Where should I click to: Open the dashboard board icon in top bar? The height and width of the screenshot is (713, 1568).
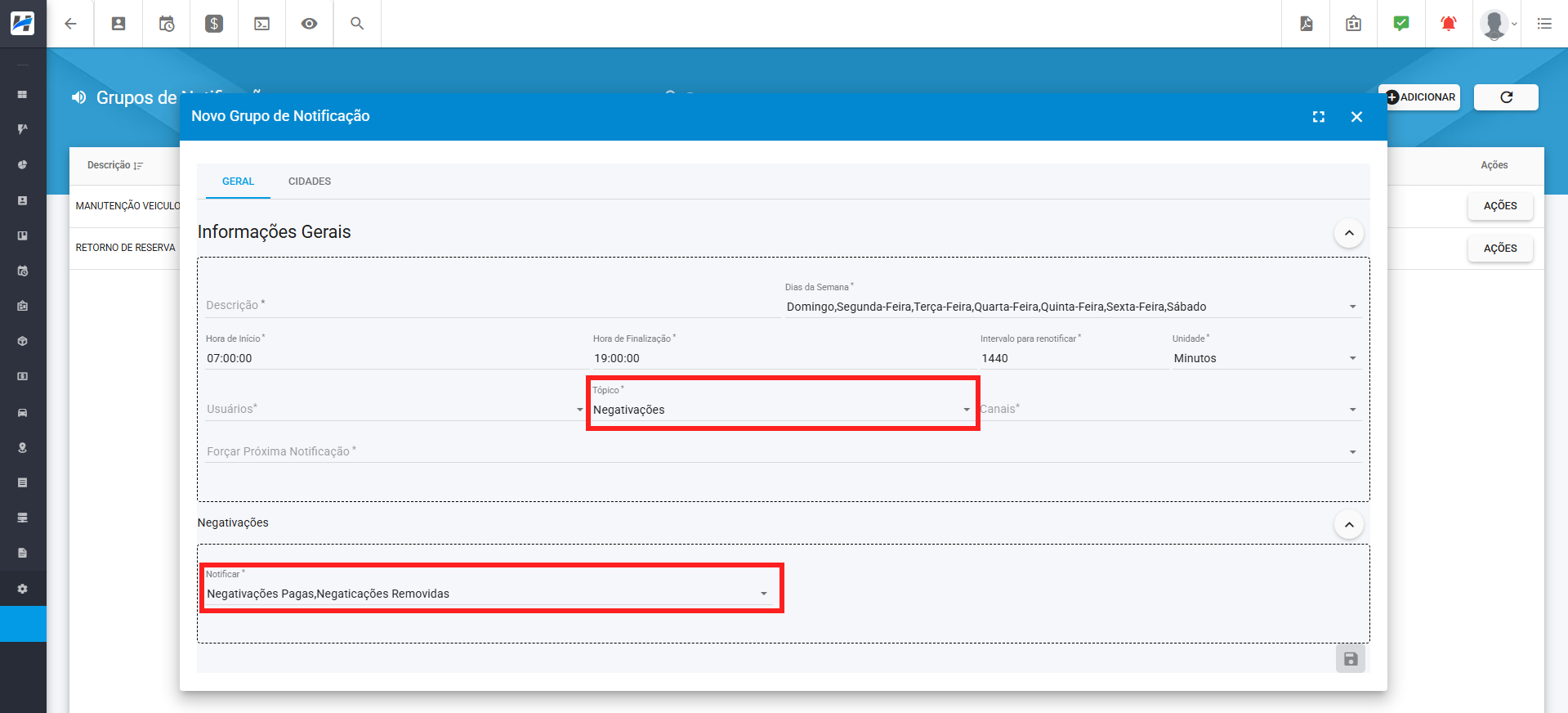1354,24
